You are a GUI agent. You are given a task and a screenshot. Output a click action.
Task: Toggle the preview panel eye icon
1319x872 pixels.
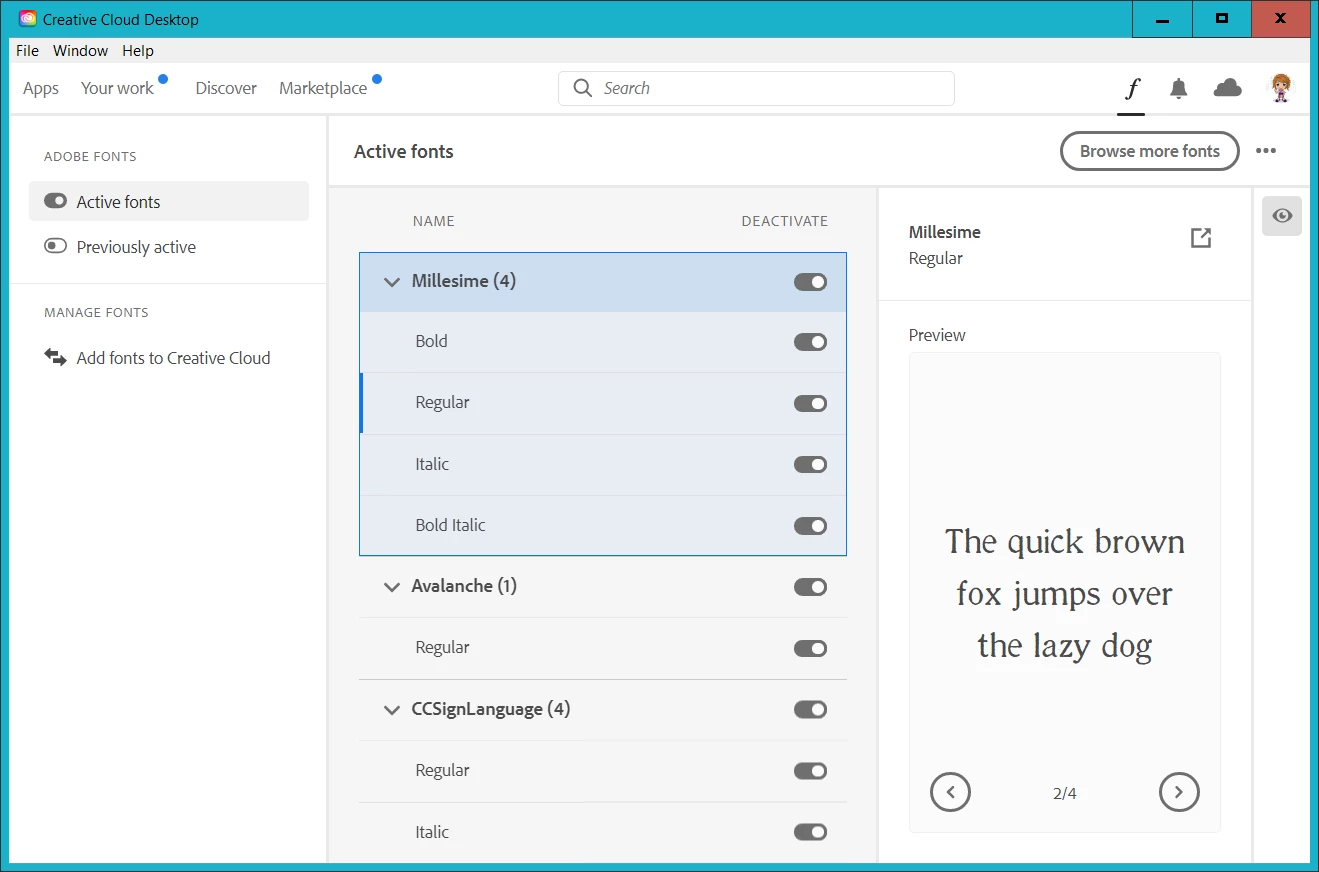coord(1282,216)
